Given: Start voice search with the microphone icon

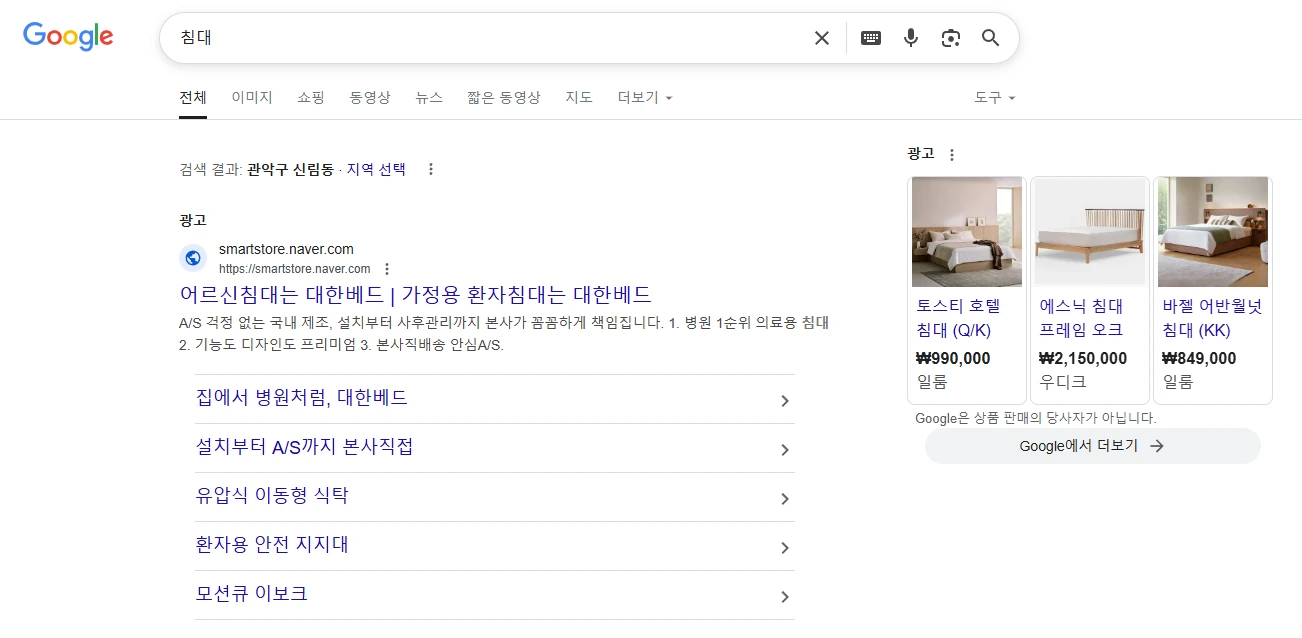Looking at the screenshot, I should pyautogui.click(x=911, y=38).
